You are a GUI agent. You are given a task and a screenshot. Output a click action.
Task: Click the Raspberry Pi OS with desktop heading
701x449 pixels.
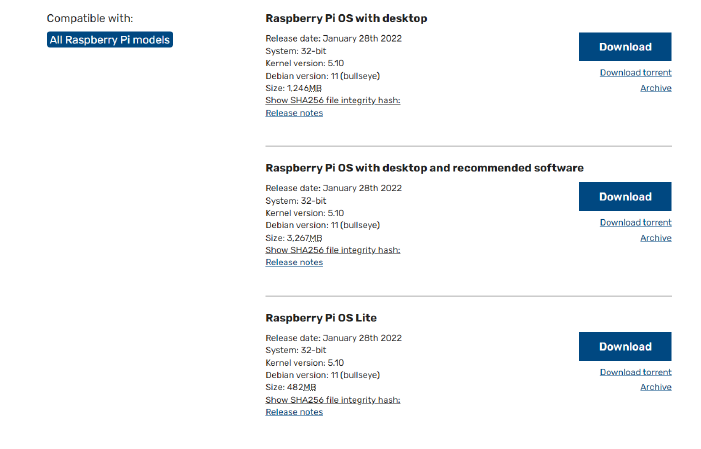(x=346, y=18)
